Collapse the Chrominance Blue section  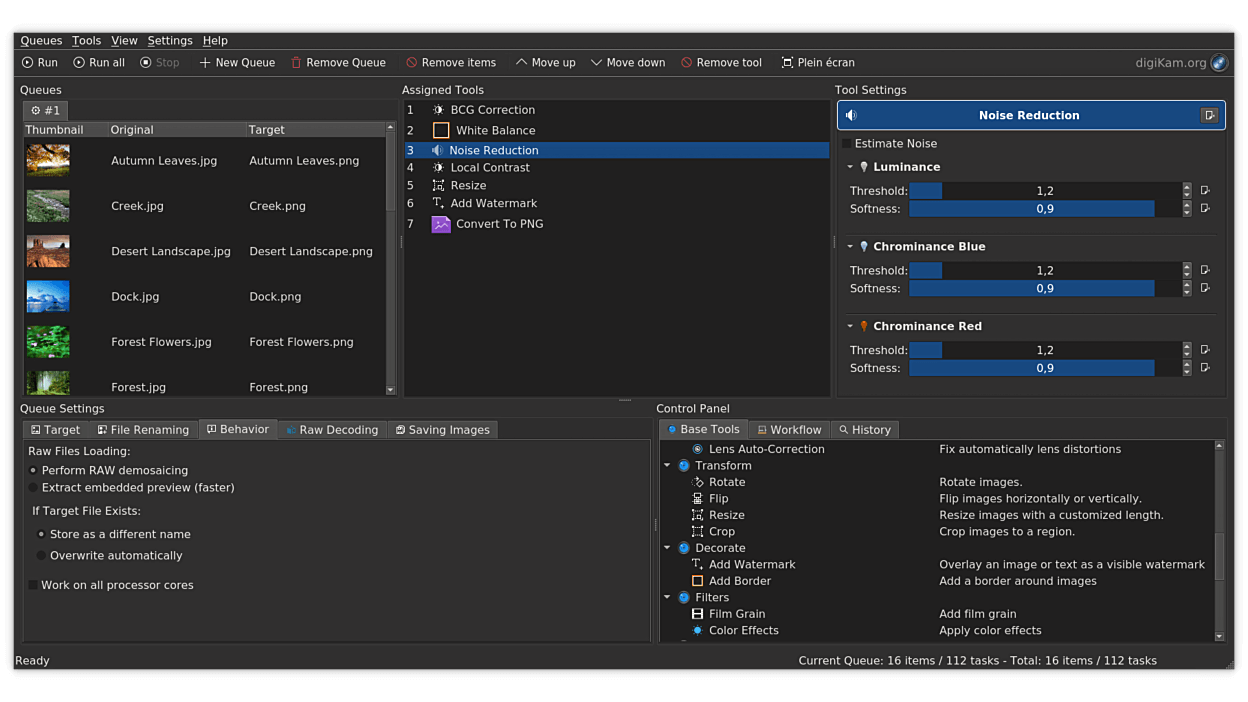coord(849,246)
